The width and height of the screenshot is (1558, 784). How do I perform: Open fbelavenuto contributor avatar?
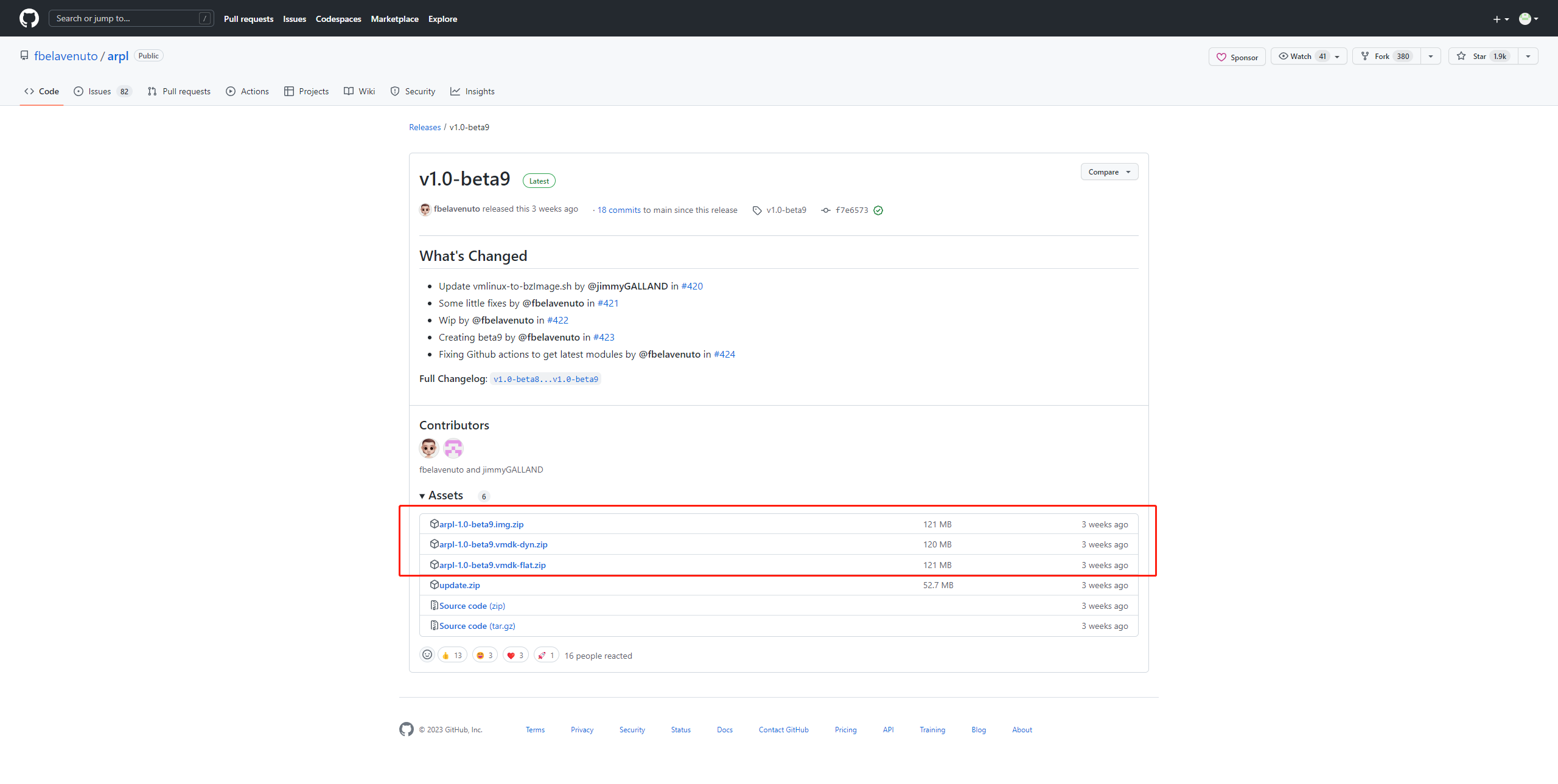(428, 448)
